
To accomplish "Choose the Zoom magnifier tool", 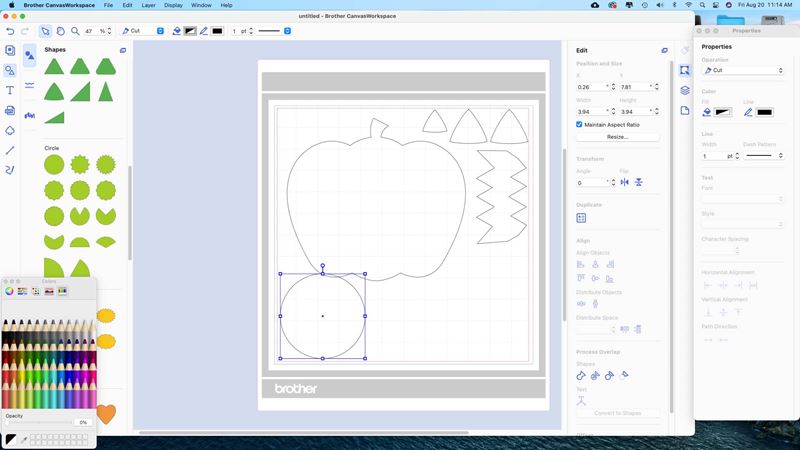I will click(75, 31).
